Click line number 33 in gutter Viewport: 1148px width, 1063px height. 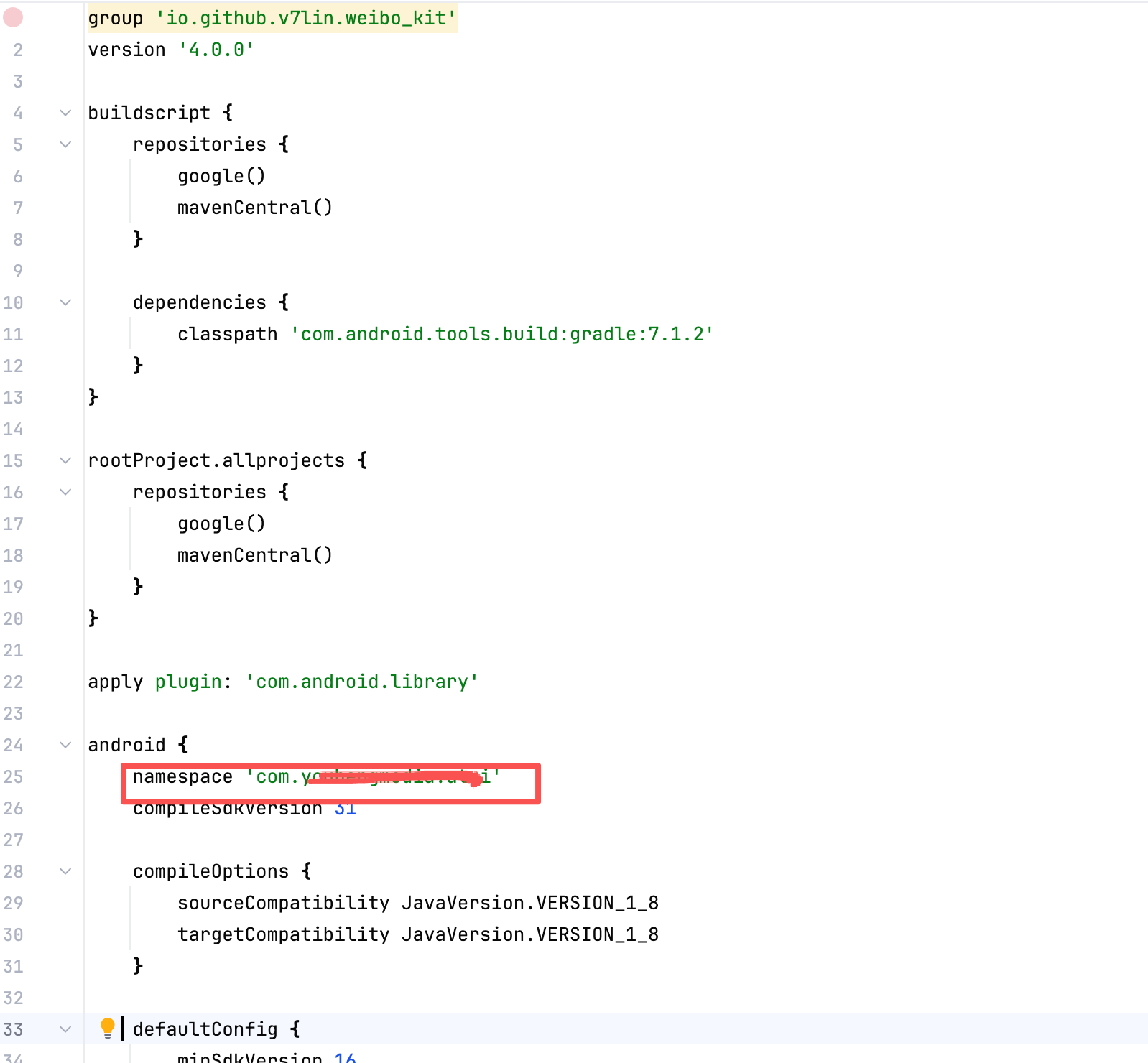tap(14, 1029)
